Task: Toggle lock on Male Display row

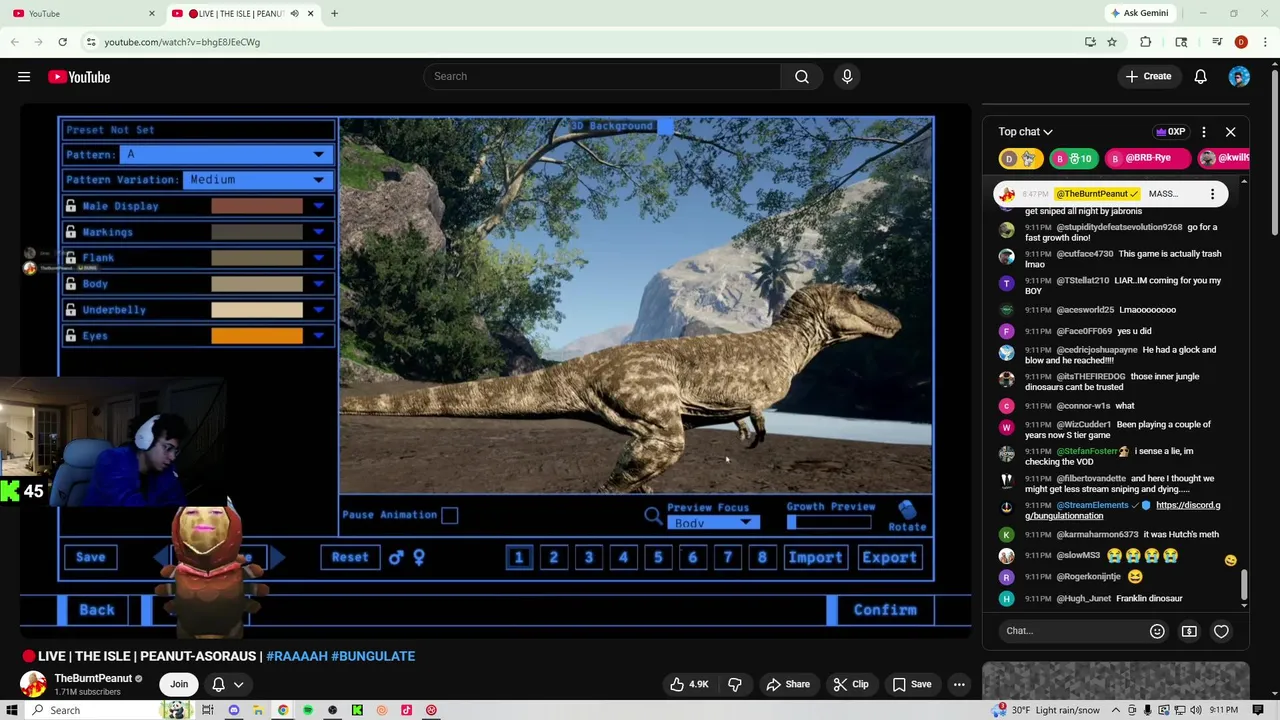Action: click(x=71, y=206)
